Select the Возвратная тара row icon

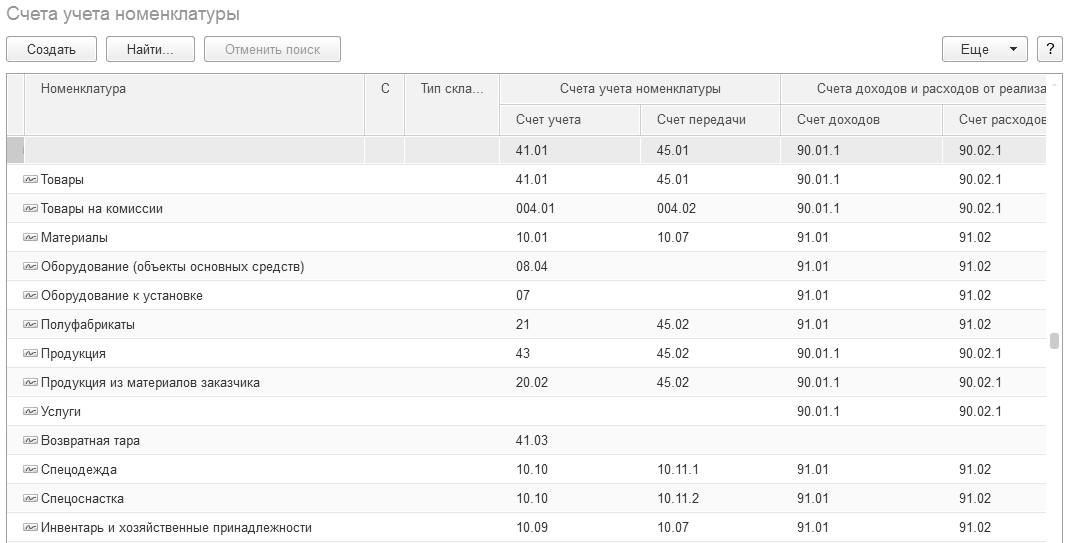point(30,441)
